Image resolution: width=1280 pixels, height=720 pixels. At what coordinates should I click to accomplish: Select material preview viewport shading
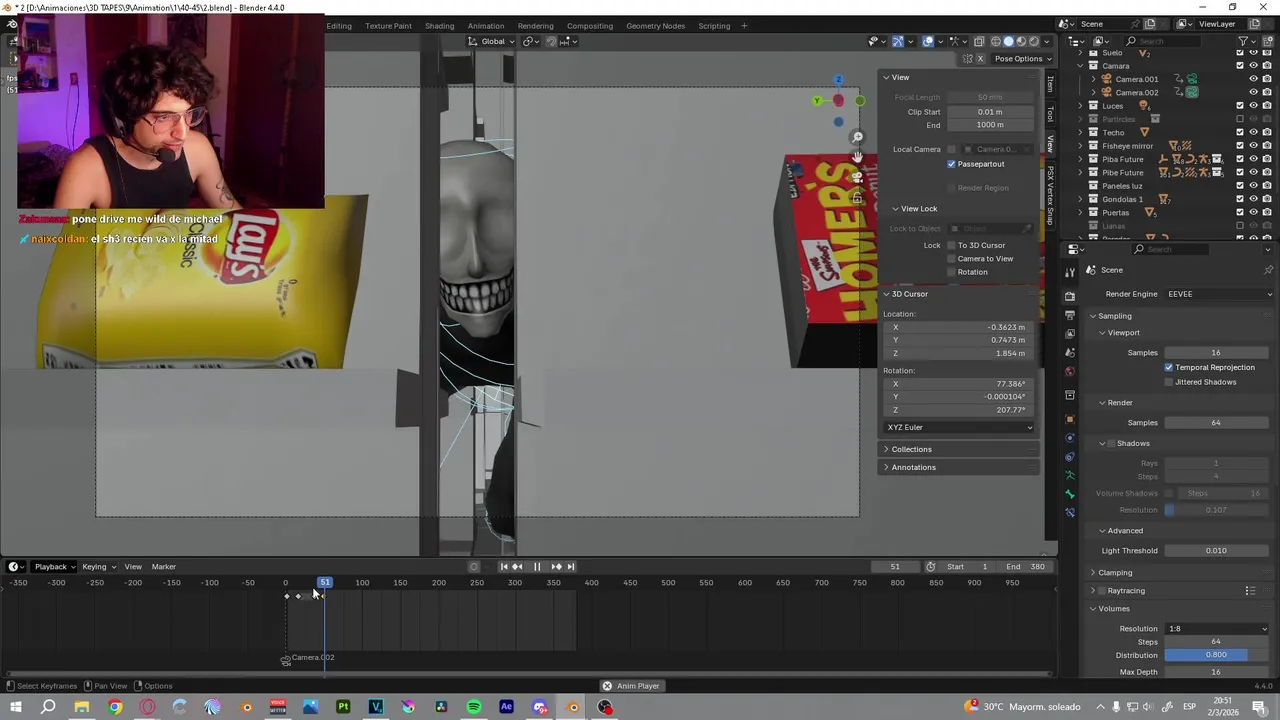click(x=1021, y=41)
